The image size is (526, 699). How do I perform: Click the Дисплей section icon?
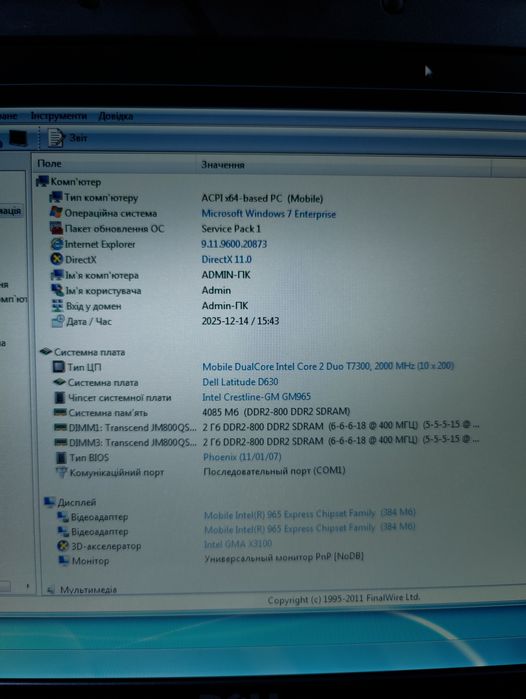point(49,502)
